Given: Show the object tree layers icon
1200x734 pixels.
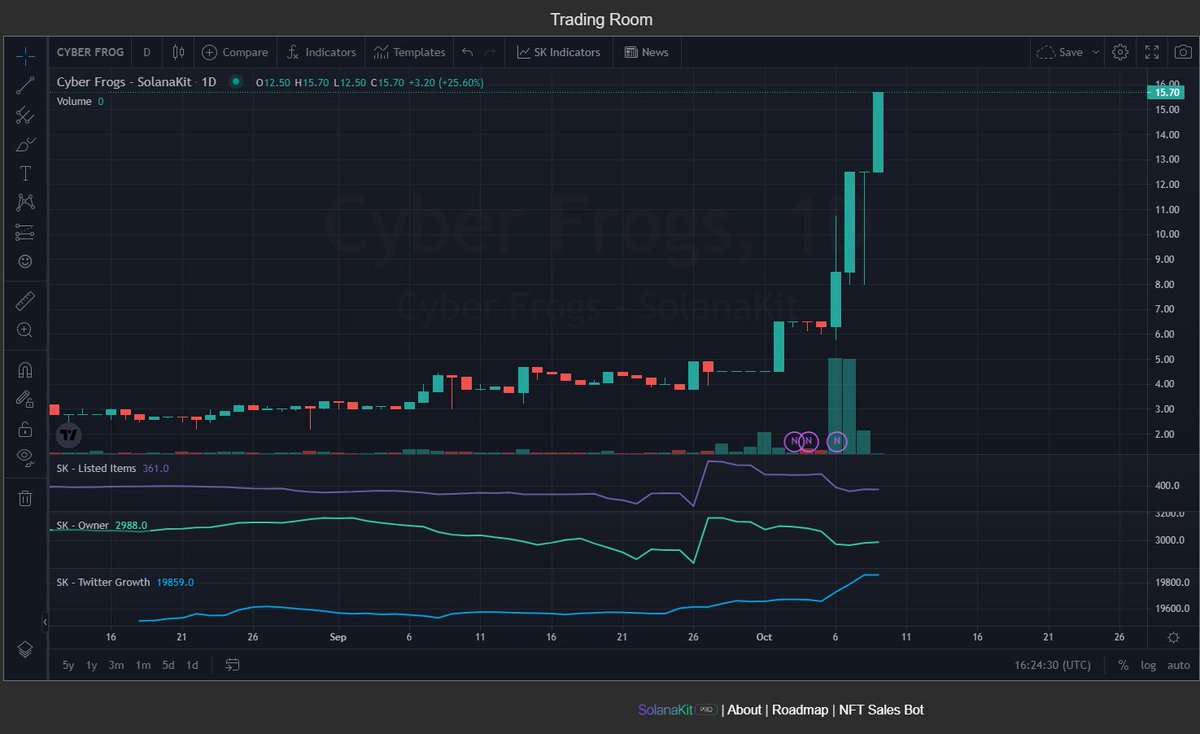Looking at the screenshot, I should pyautogui.click(x=25, y=649).
